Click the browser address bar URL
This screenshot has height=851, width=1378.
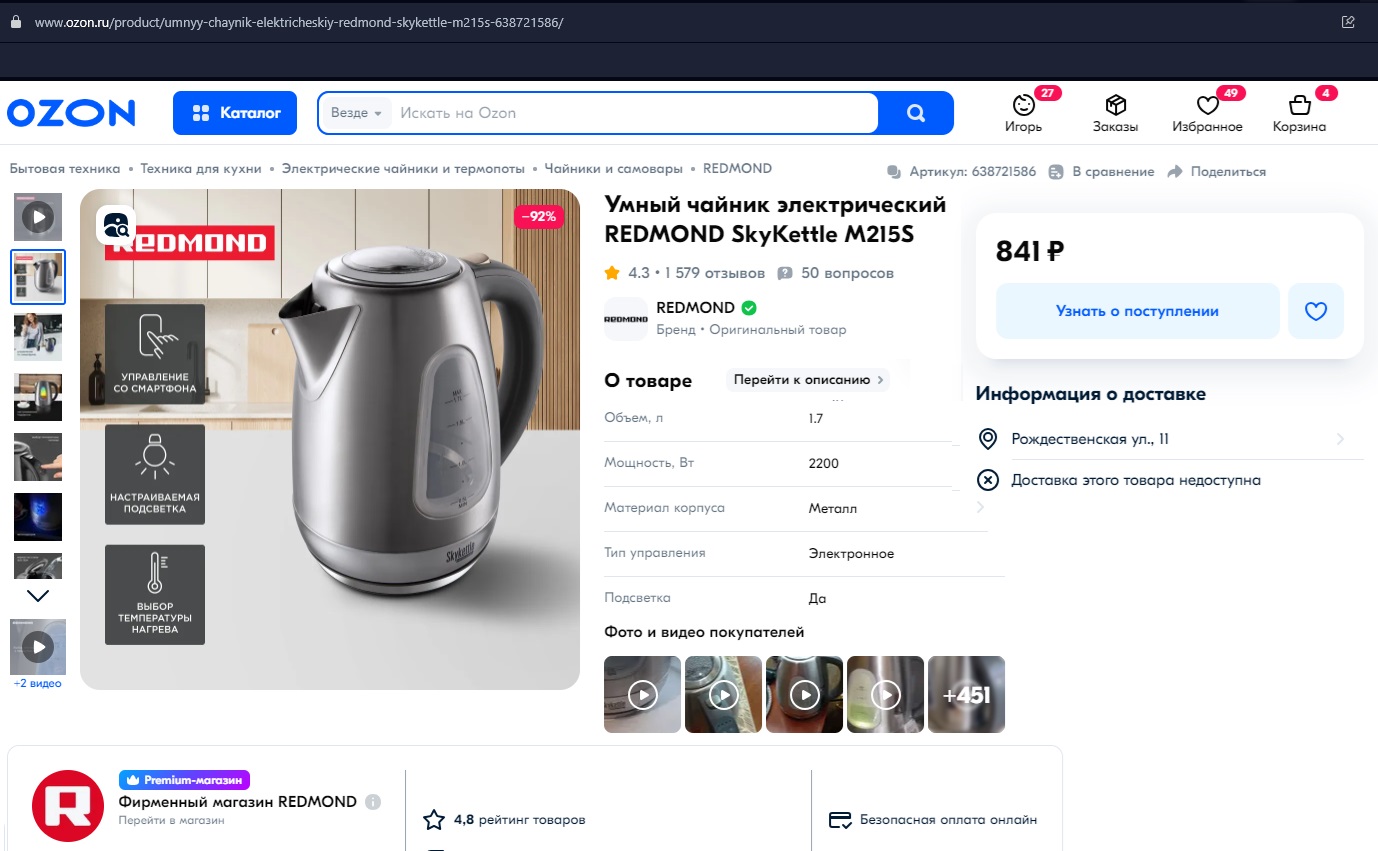click(299, 21)
